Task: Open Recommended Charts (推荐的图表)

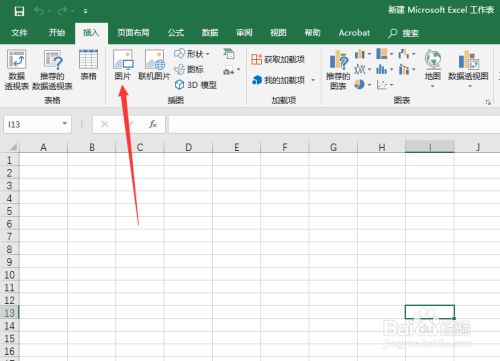Action: click(x=338, y=69)
